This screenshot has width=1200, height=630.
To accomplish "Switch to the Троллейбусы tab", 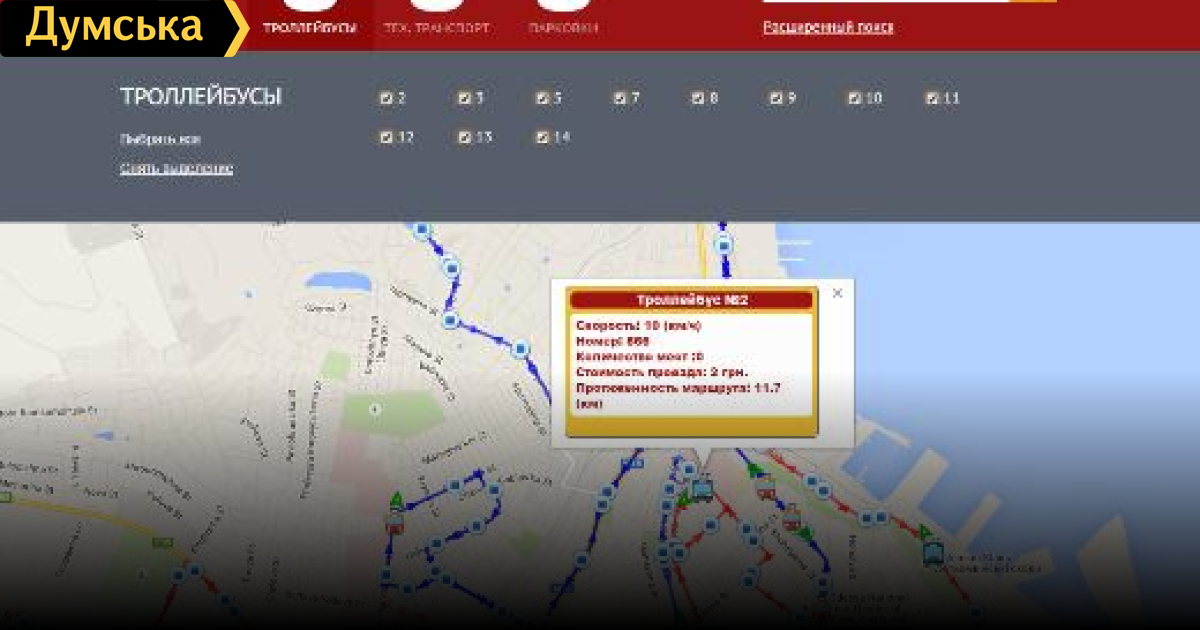I will point(310,28).
